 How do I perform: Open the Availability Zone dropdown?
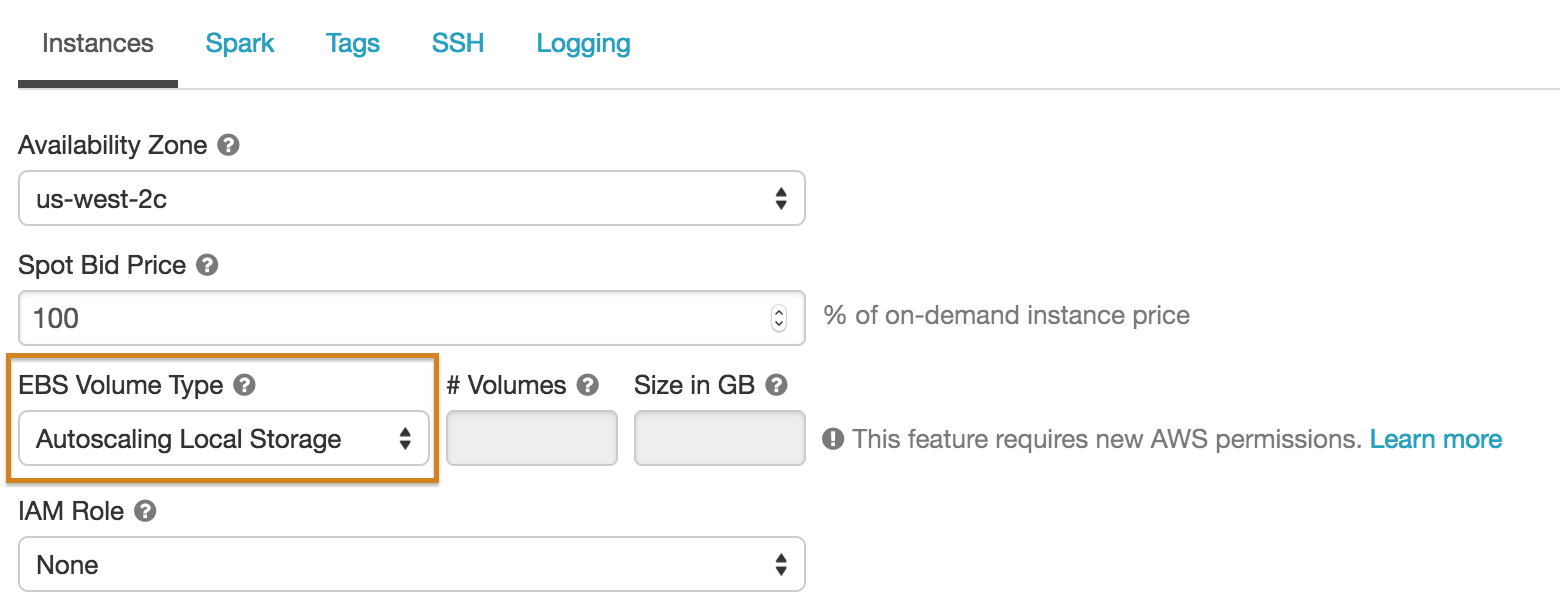[411, 199]
